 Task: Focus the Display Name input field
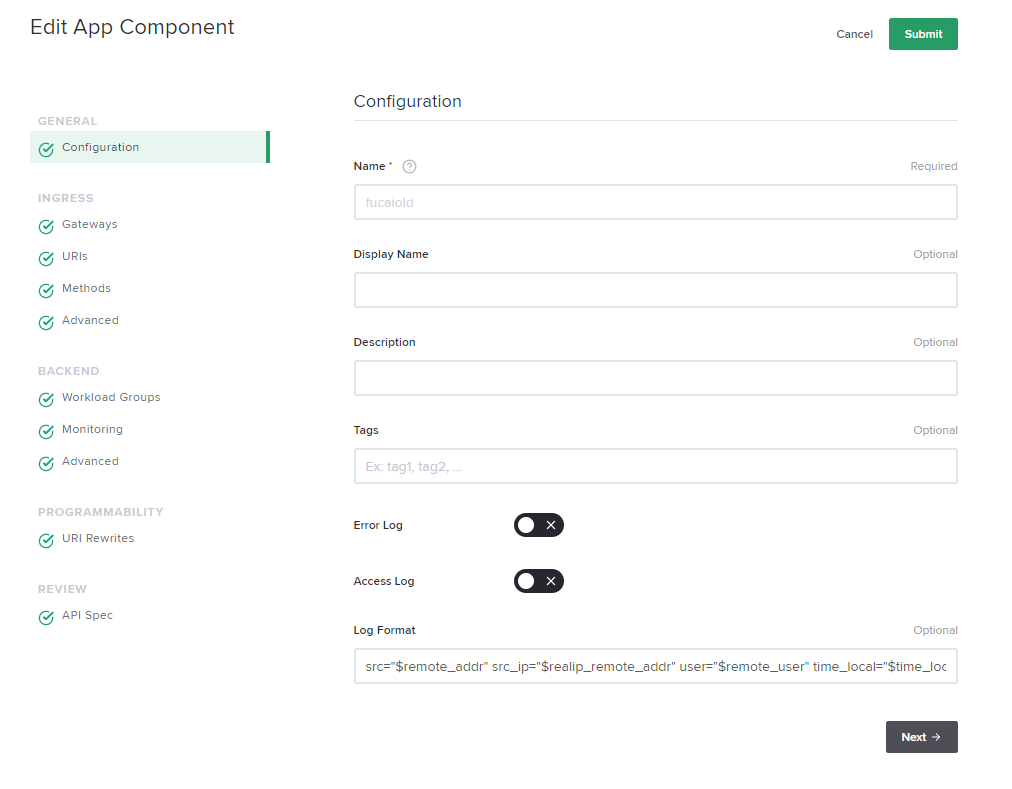tap(655, 290)
